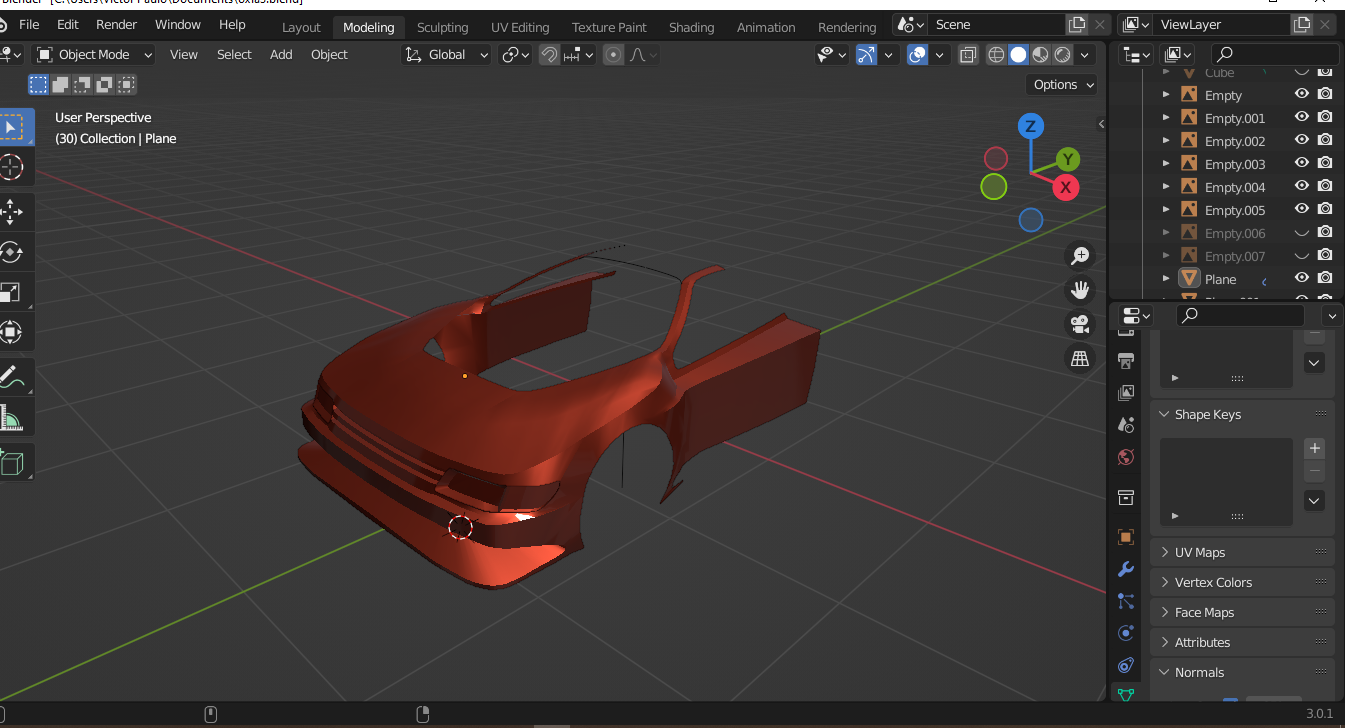The image size is (1345, 728).
Task: Open the File menu
Action: point(29,24)
